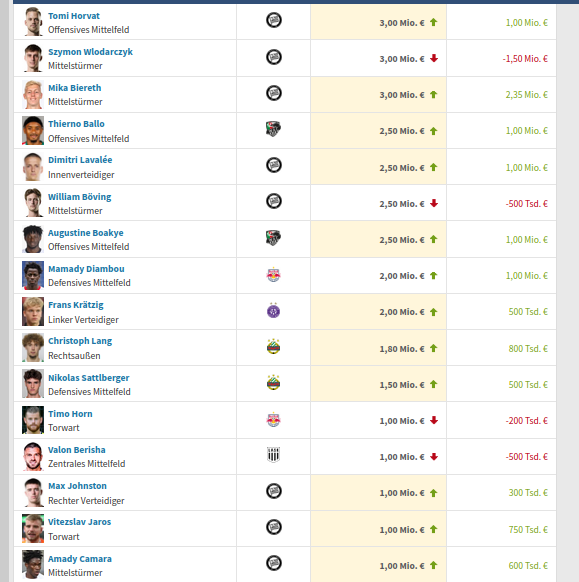Click Rapid crest in Nikolas Sattlberger row

pyautogui.click(x=274, y=382)
